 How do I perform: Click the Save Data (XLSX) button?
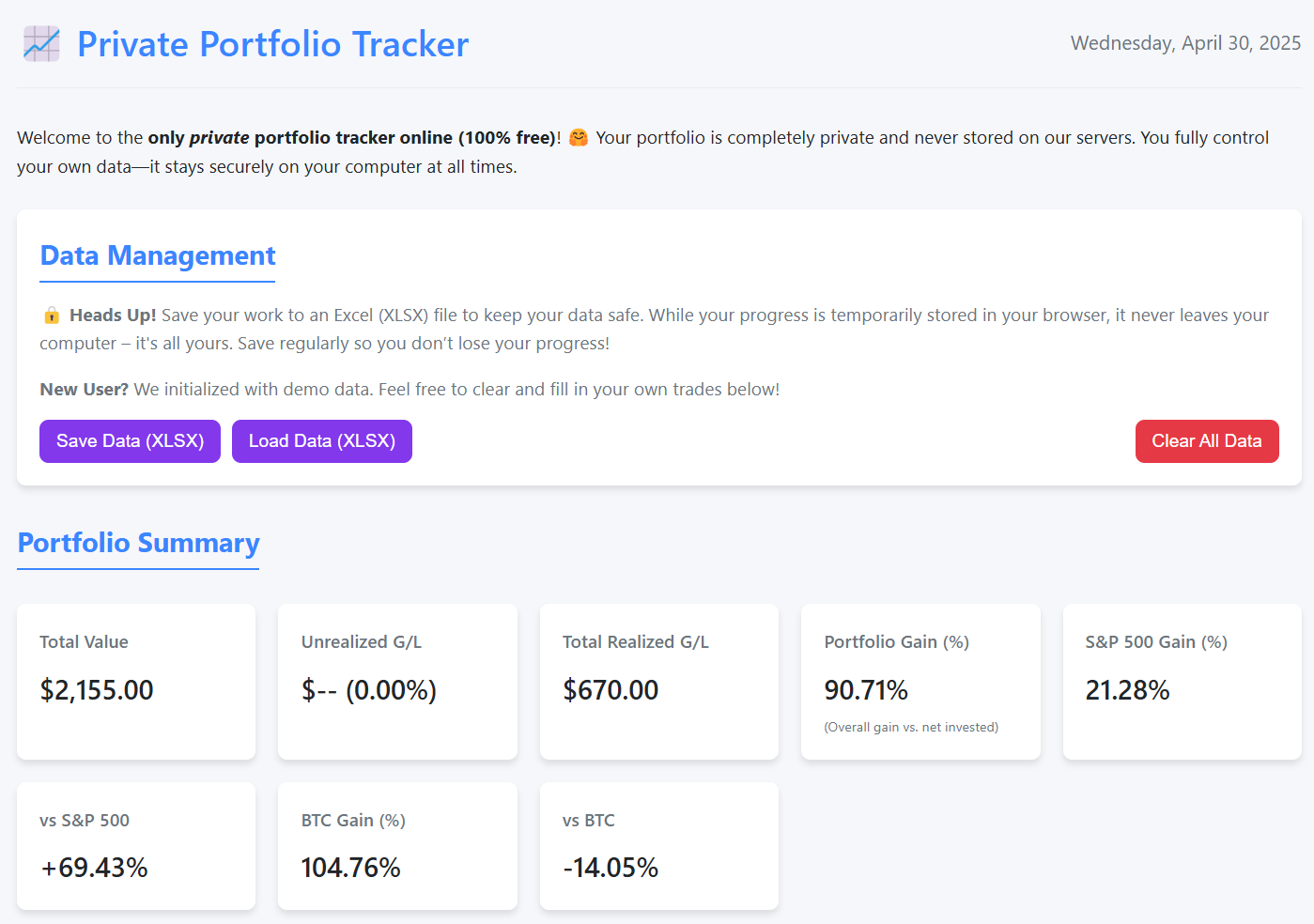pos(130,440)
